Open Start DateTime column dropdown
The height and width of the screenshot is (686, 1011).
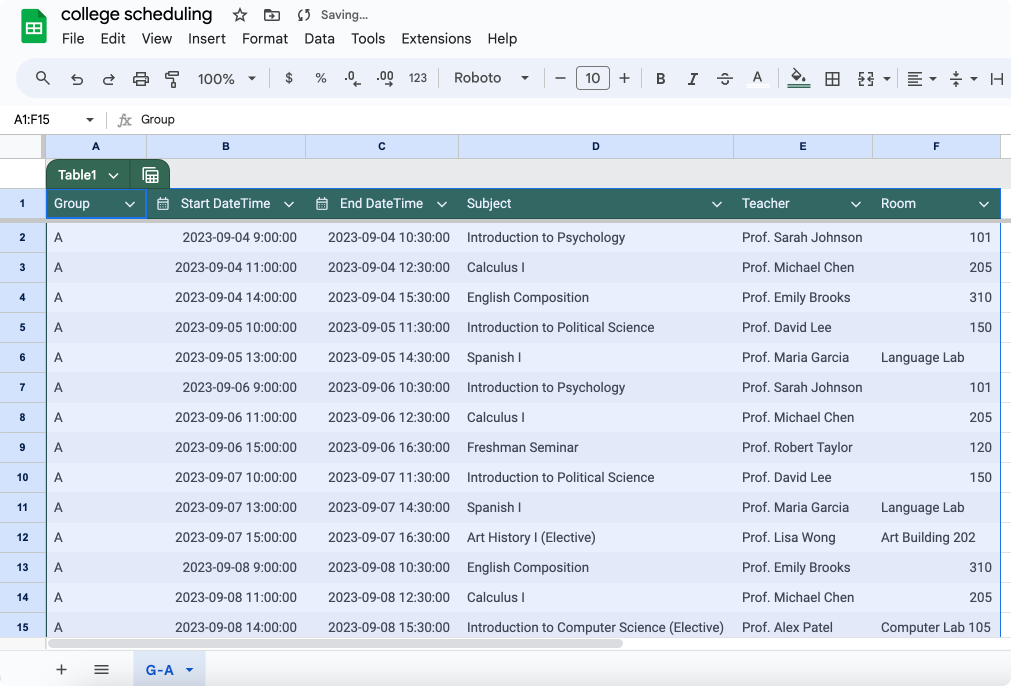pyautogui.click(x=289, y=204)
